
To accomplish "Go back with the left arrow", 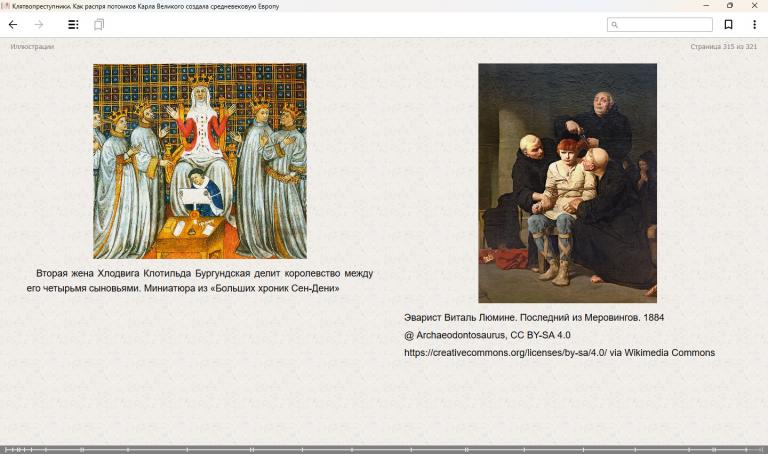I will click(13, 24).
